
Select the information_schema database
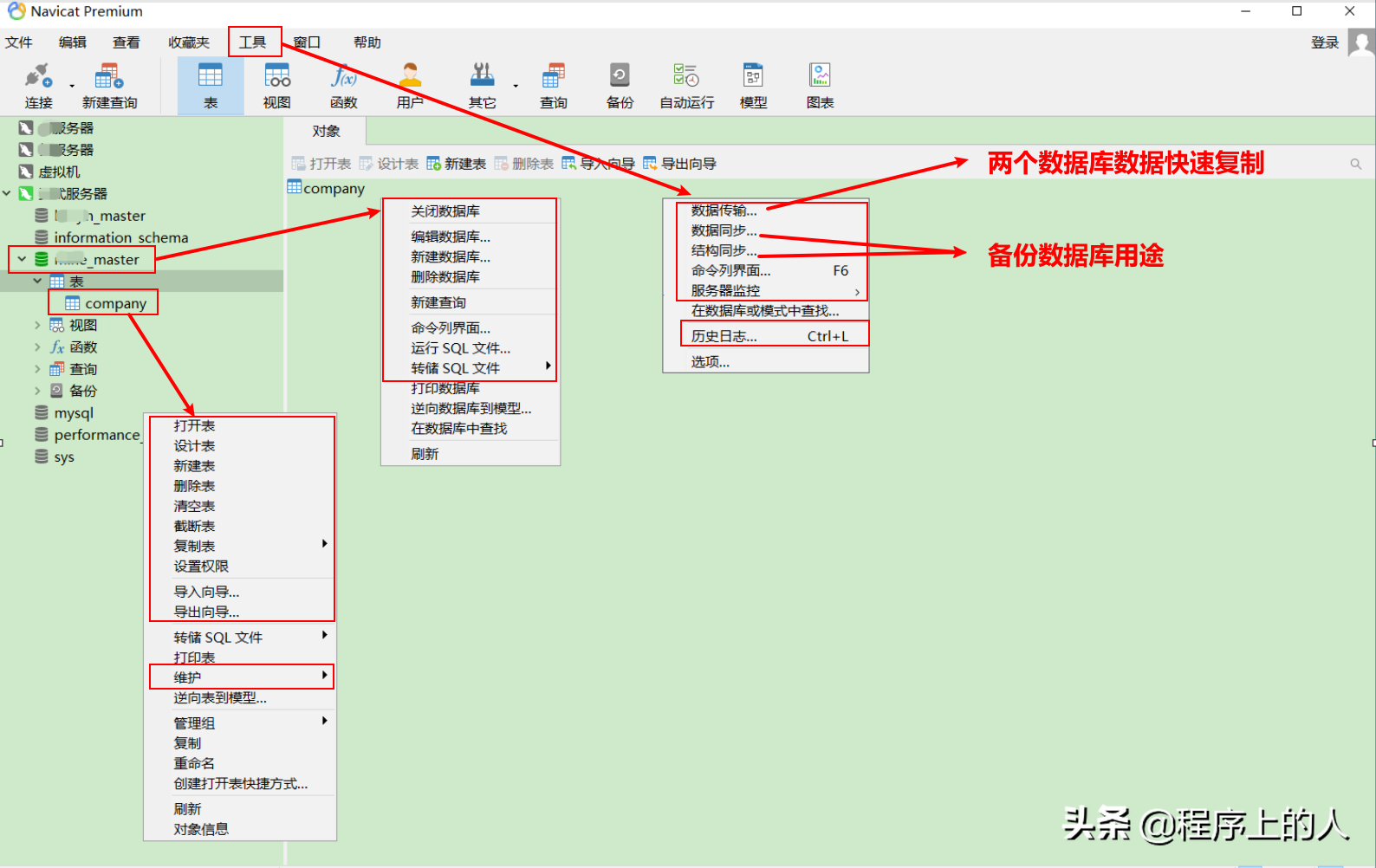[120, 237]
